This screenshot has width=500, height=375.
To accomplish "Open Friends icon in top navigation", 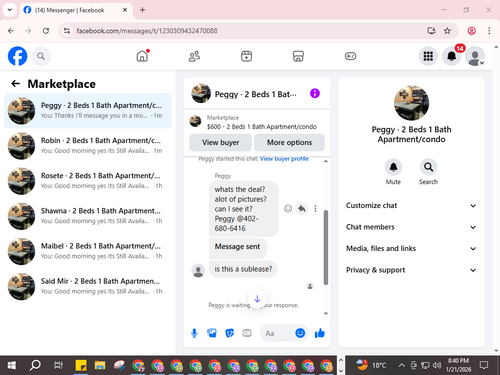I will [194, 56].
